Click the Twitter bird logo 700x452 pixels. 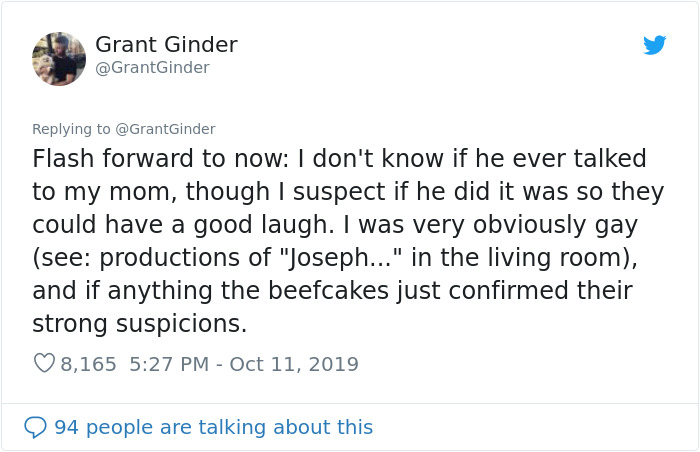click(x=654, y=45)
